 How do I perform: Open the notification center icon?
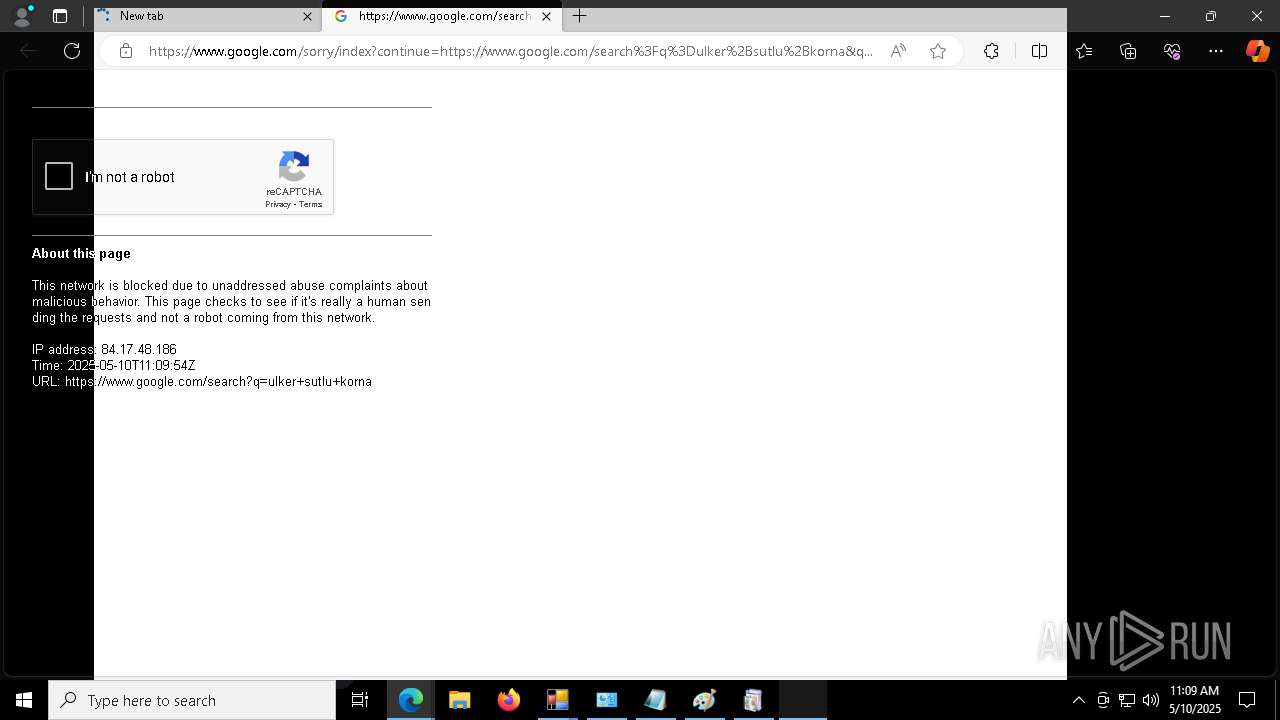pos(1247,700)
